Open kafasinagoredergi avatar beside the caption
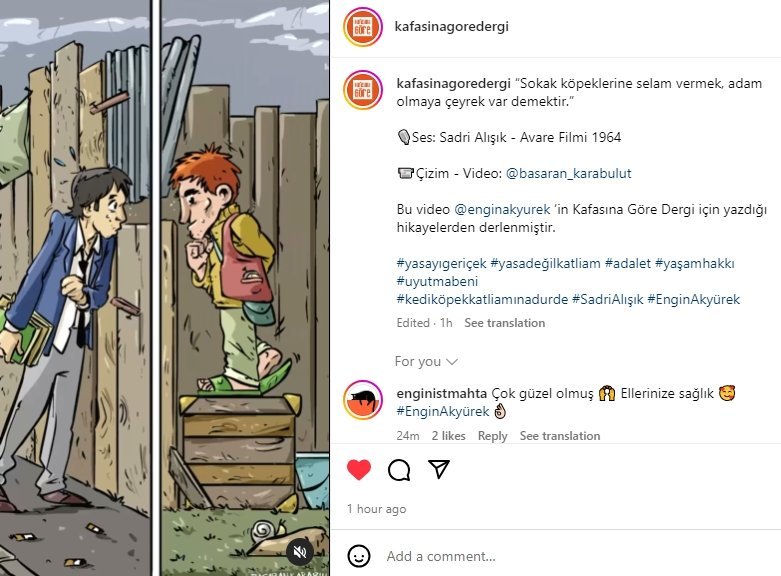 tap(363, 90)
